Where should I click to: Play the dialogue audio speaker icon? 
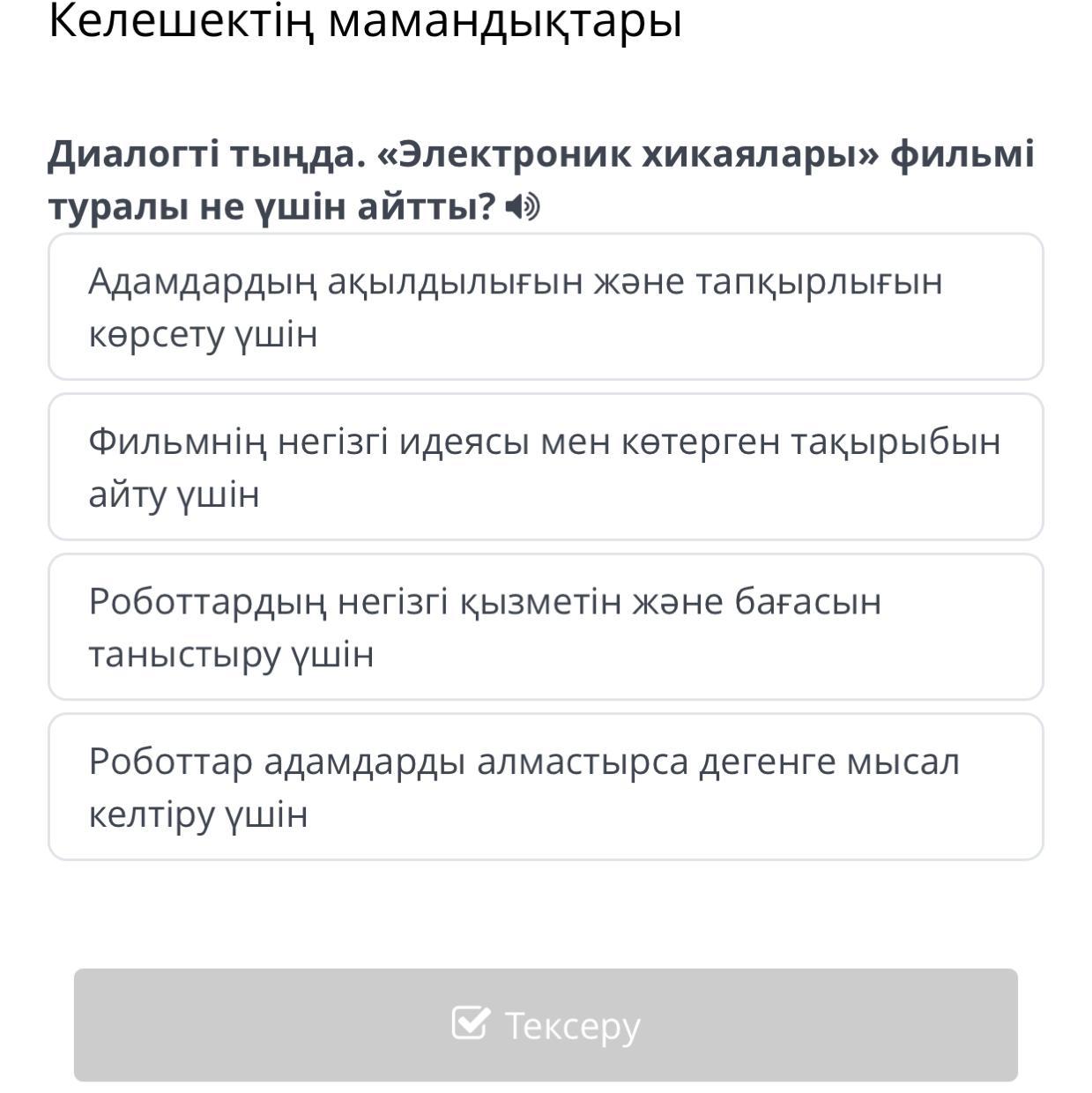tap(523, 208)
